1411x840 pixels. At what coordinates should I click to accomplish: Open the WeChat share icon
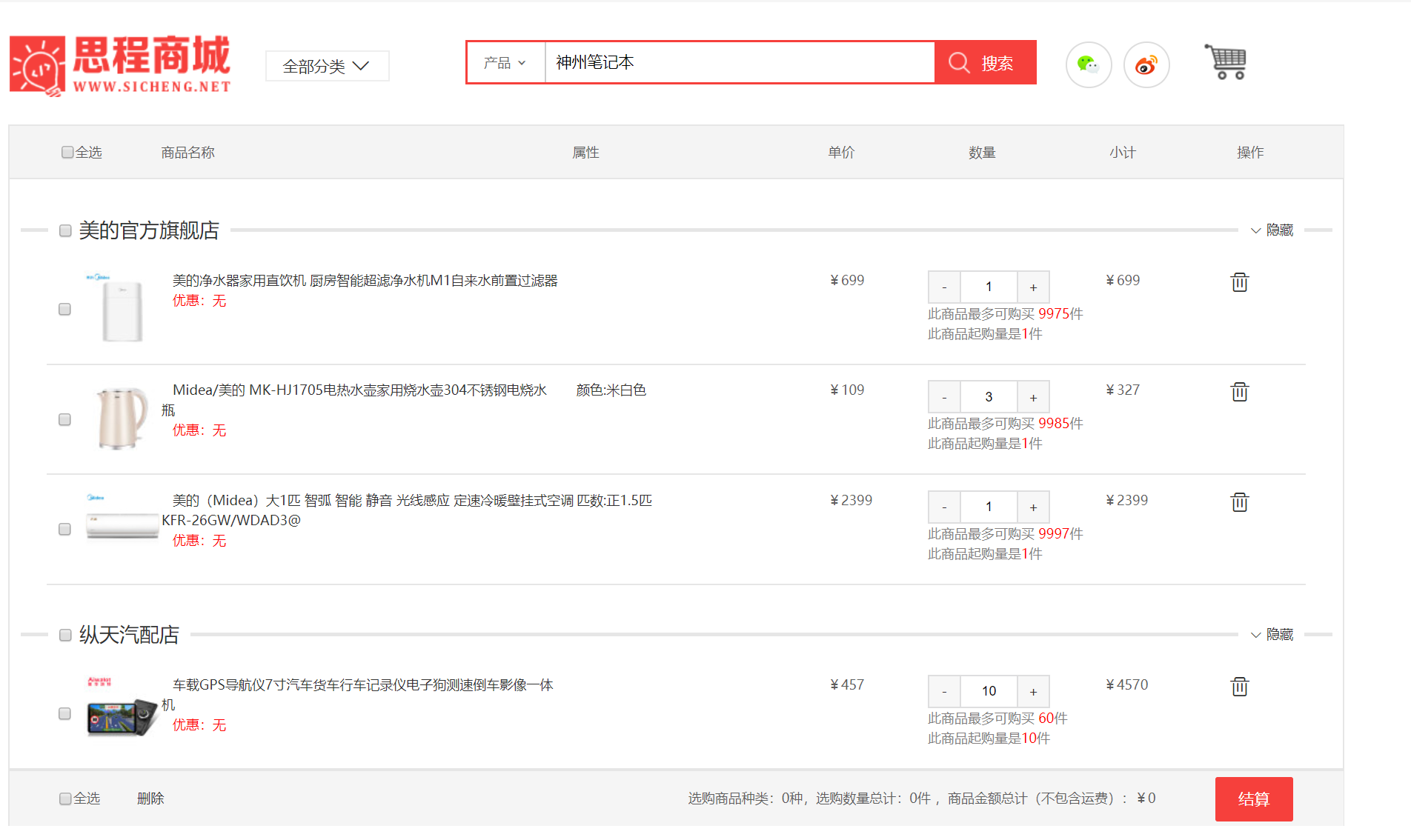(1088, 64)
